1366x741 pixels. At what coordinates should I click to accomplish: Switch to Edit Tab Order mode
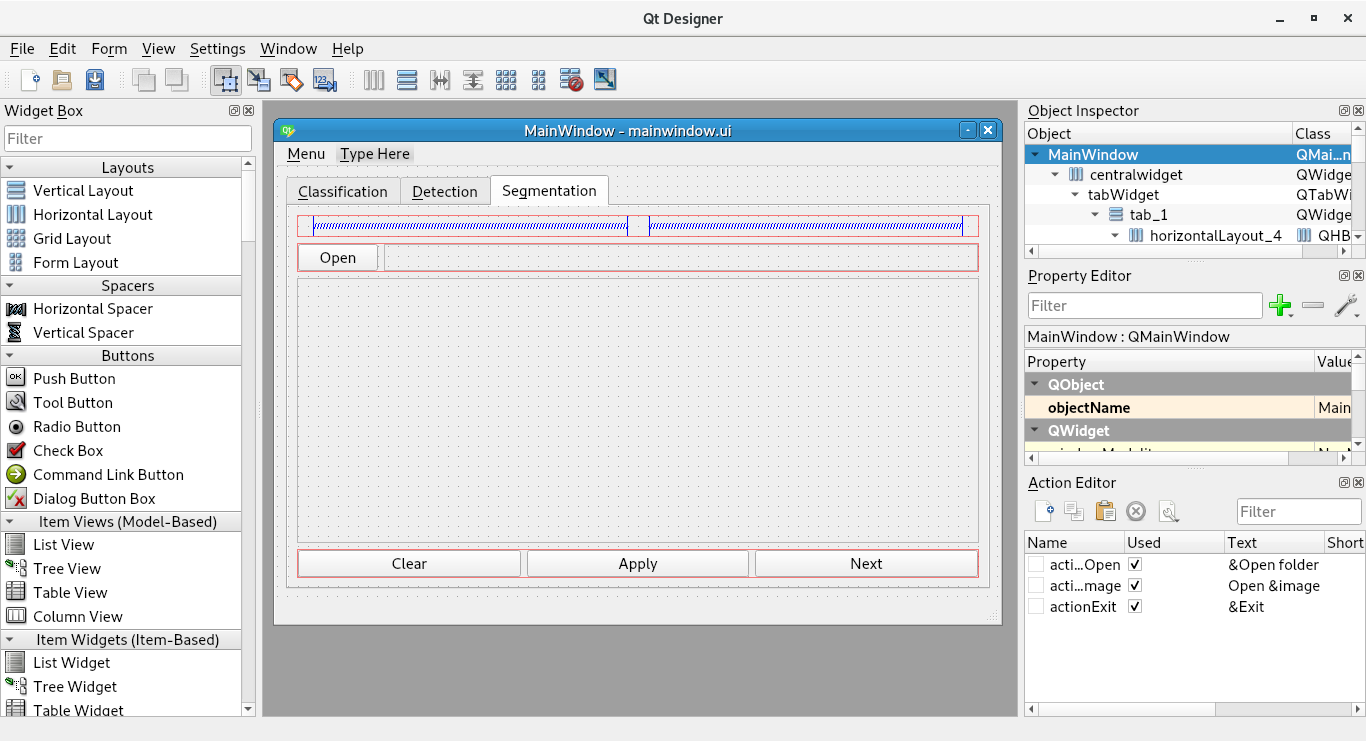(325, 80)
